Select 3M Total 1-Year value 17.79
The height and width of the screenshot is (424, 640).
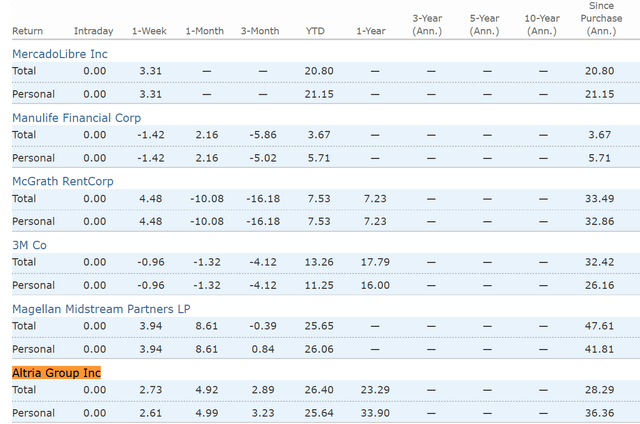tap(375, 262)
